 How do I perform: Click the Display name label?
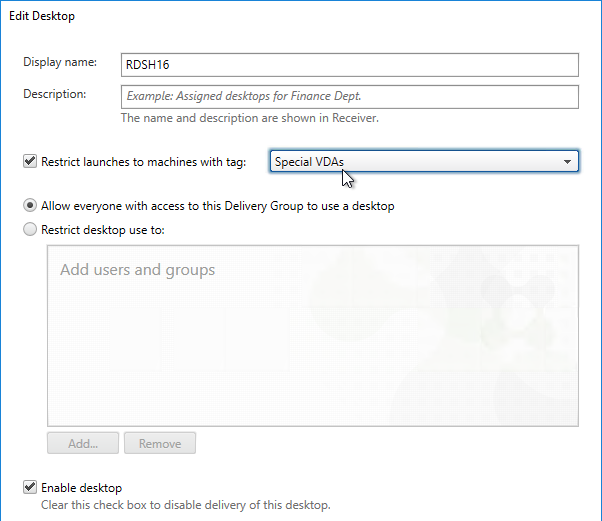(x=60, y=62)
